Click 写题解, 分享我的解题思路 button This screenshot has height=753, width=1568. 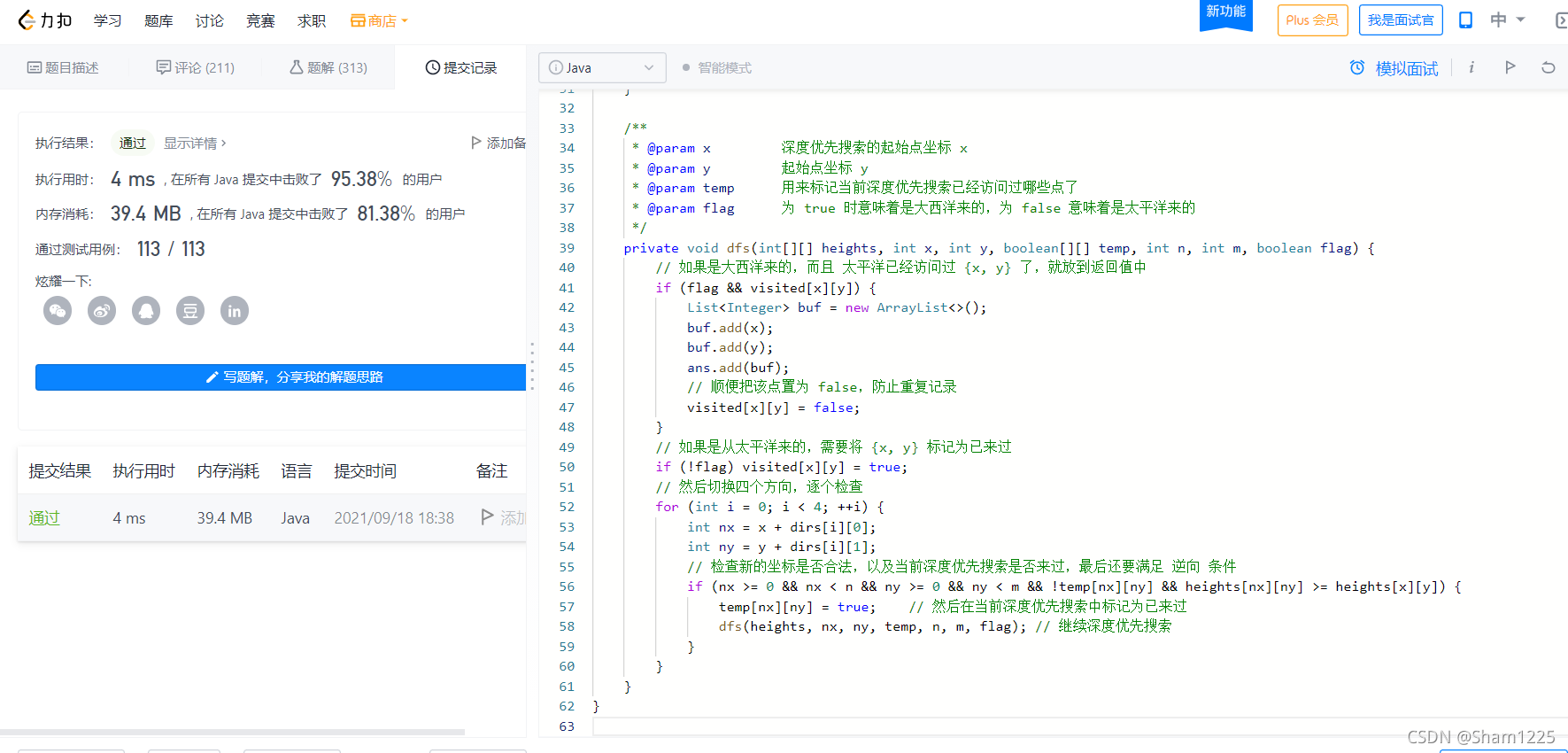(x=281, y=377)
